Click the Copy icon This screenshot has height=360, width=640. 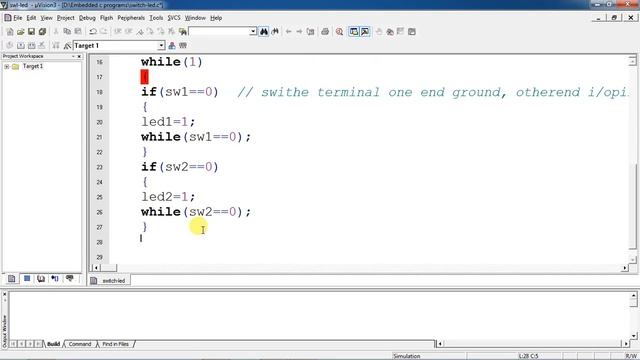point(67,31)
